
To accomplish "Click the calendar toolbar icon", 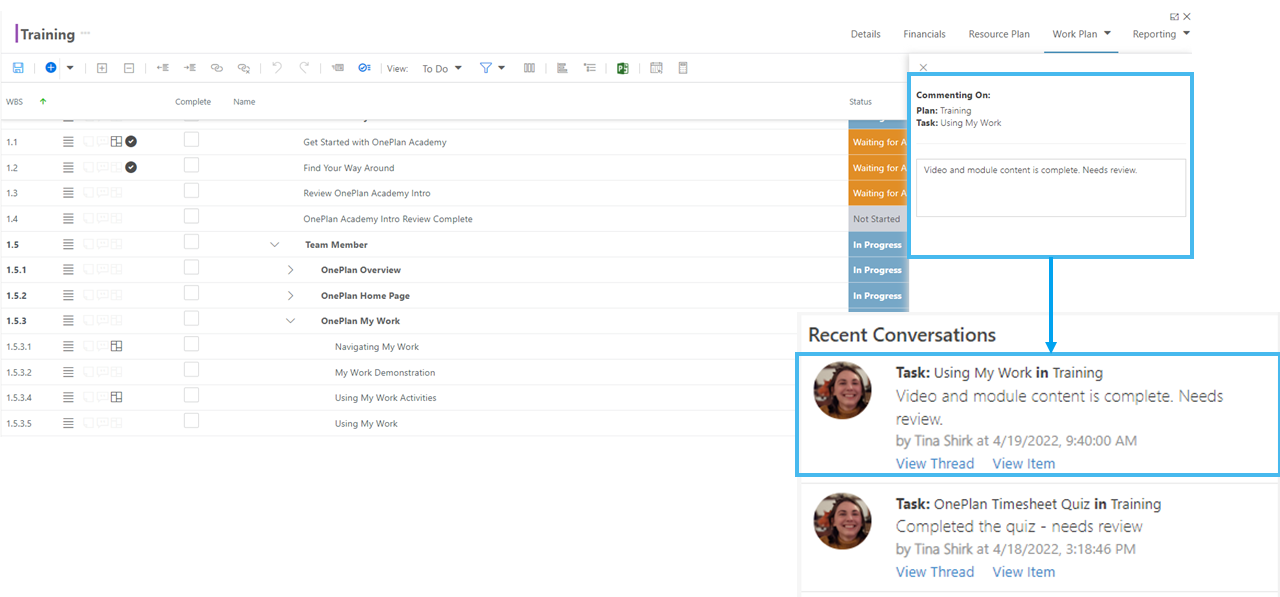I will click(x=657, y=68).
